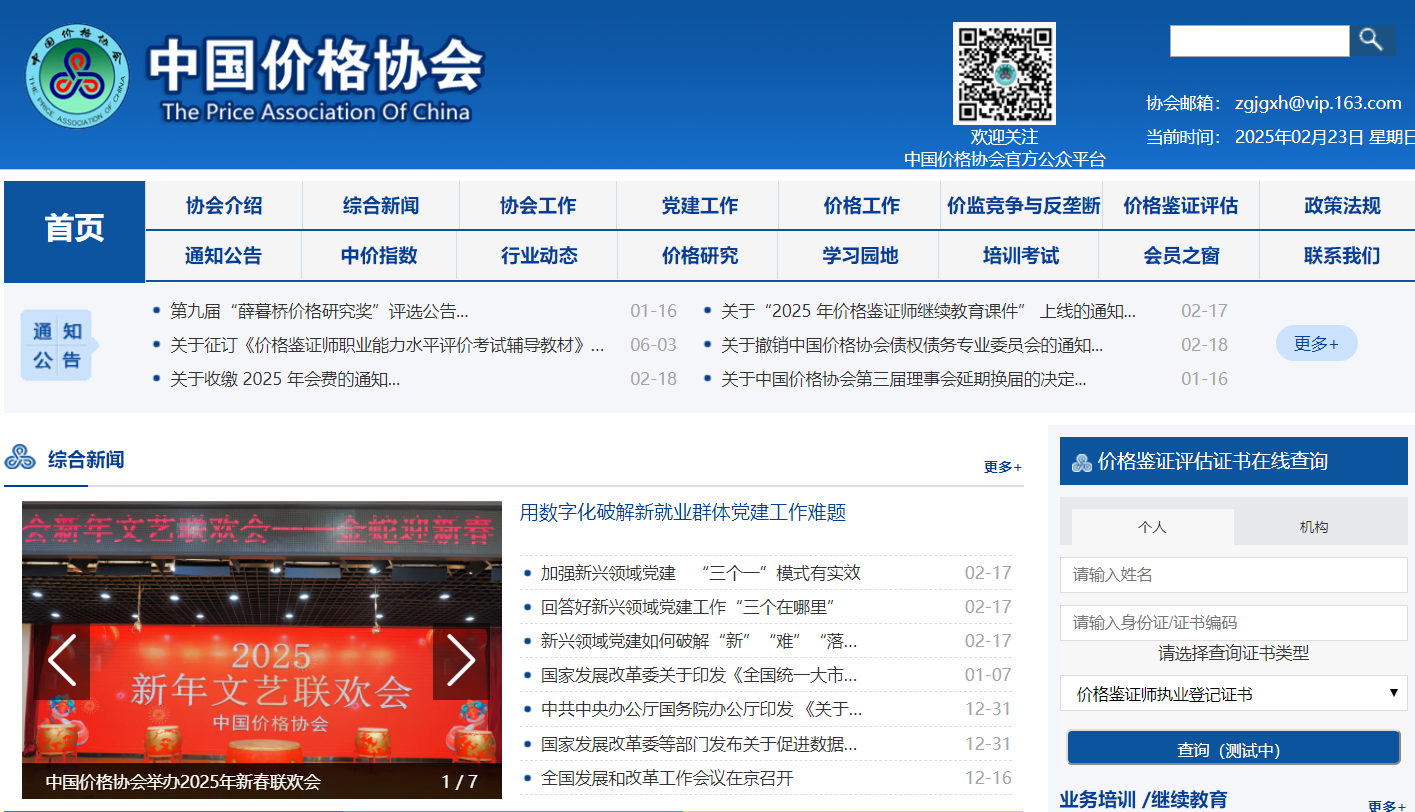Click the Price Association of China round logo

tap(78, 77)
